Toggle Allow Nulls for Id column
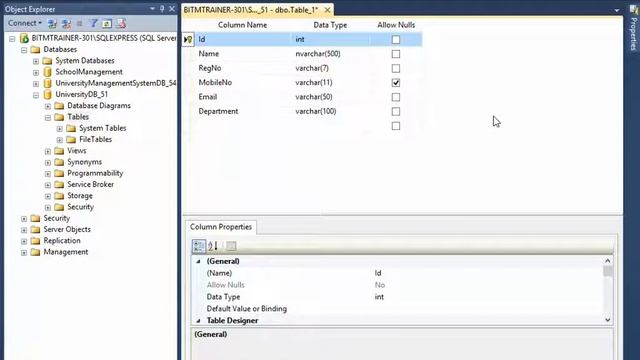The height and width of the screenshot is (360, 640). coord(396,40)
